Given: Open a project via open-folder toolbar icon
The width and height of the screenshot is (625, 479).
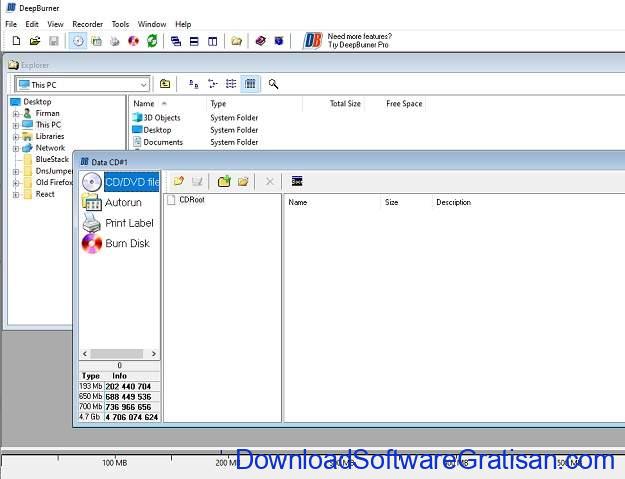Looking at the screenshot, I should (35, 41).
